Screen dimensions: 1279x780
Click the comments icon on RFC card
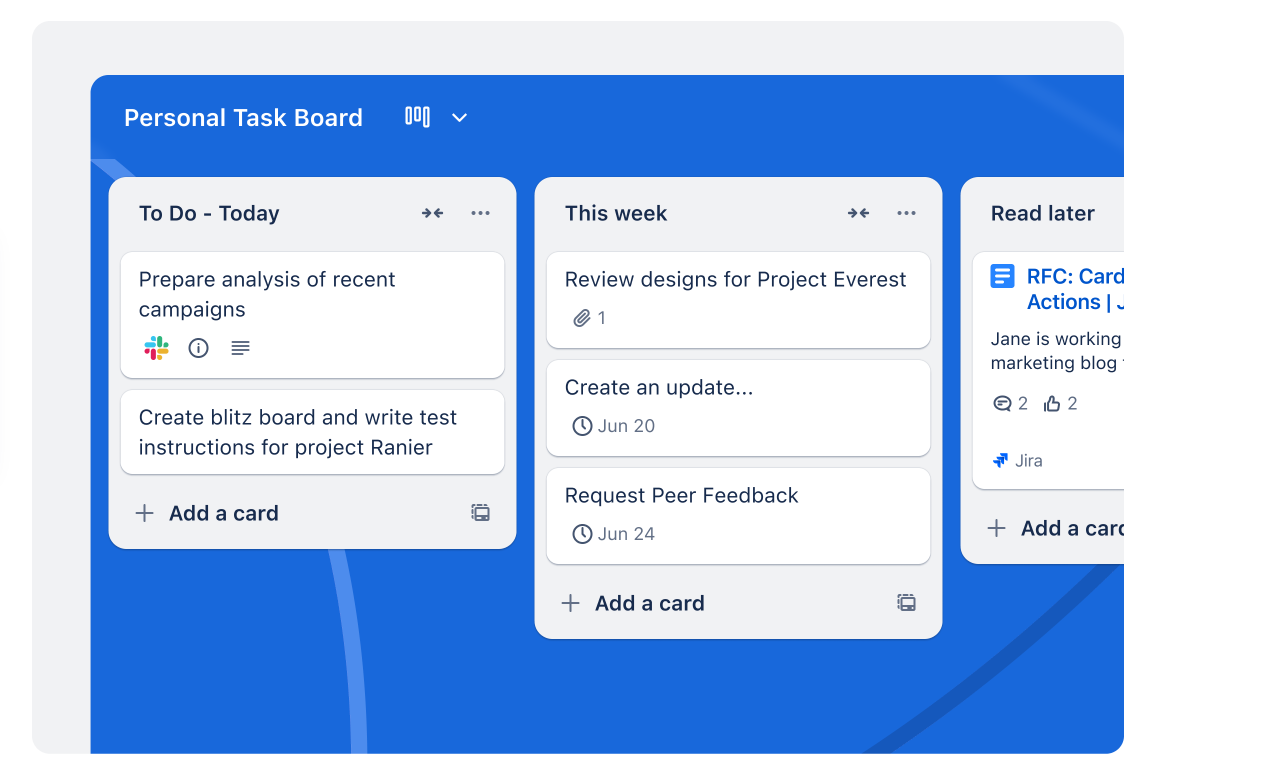coord(1002,404)
